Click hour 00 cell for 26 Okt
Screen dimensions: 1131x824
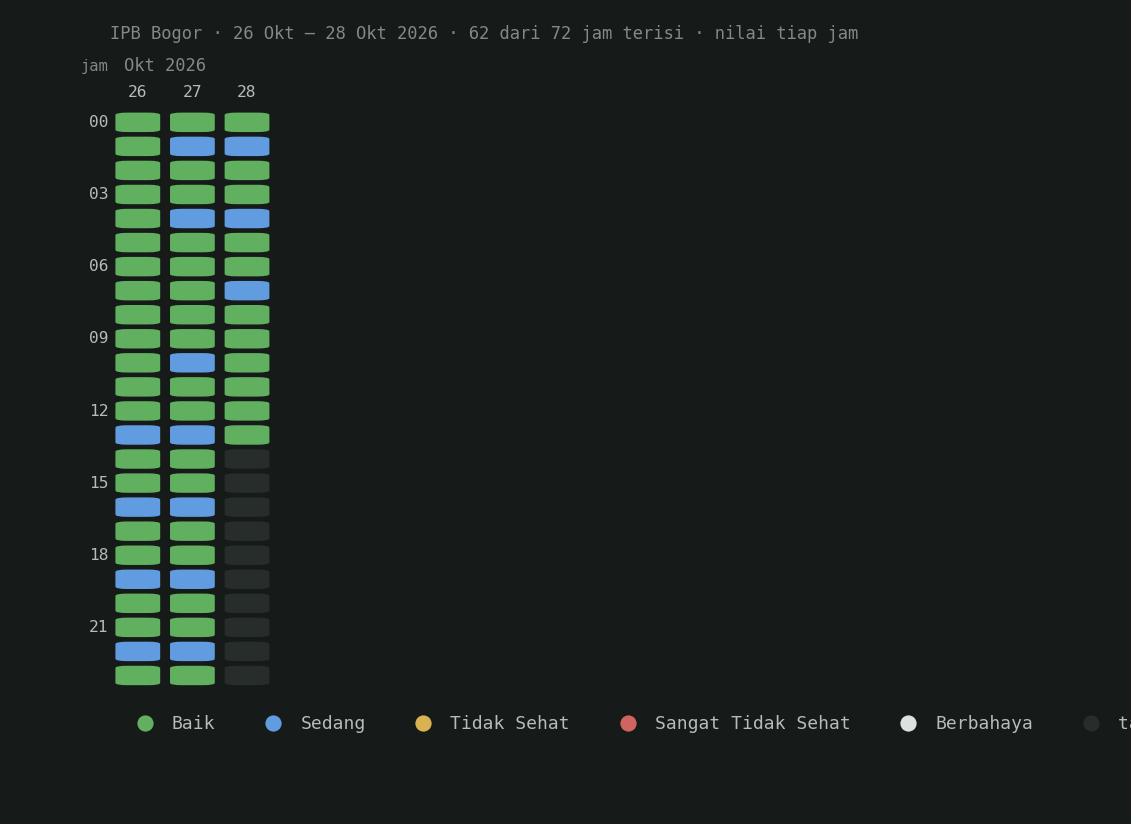(x=138, y=122)
